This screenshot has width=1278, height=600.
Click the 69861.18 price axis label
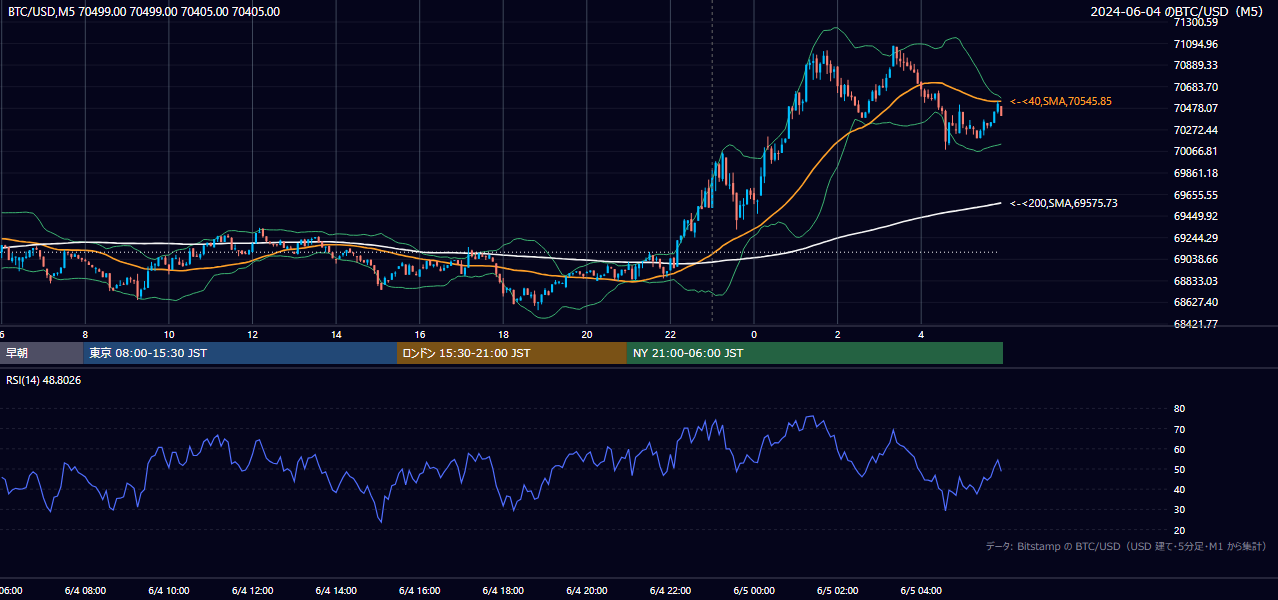point(1195,173)
